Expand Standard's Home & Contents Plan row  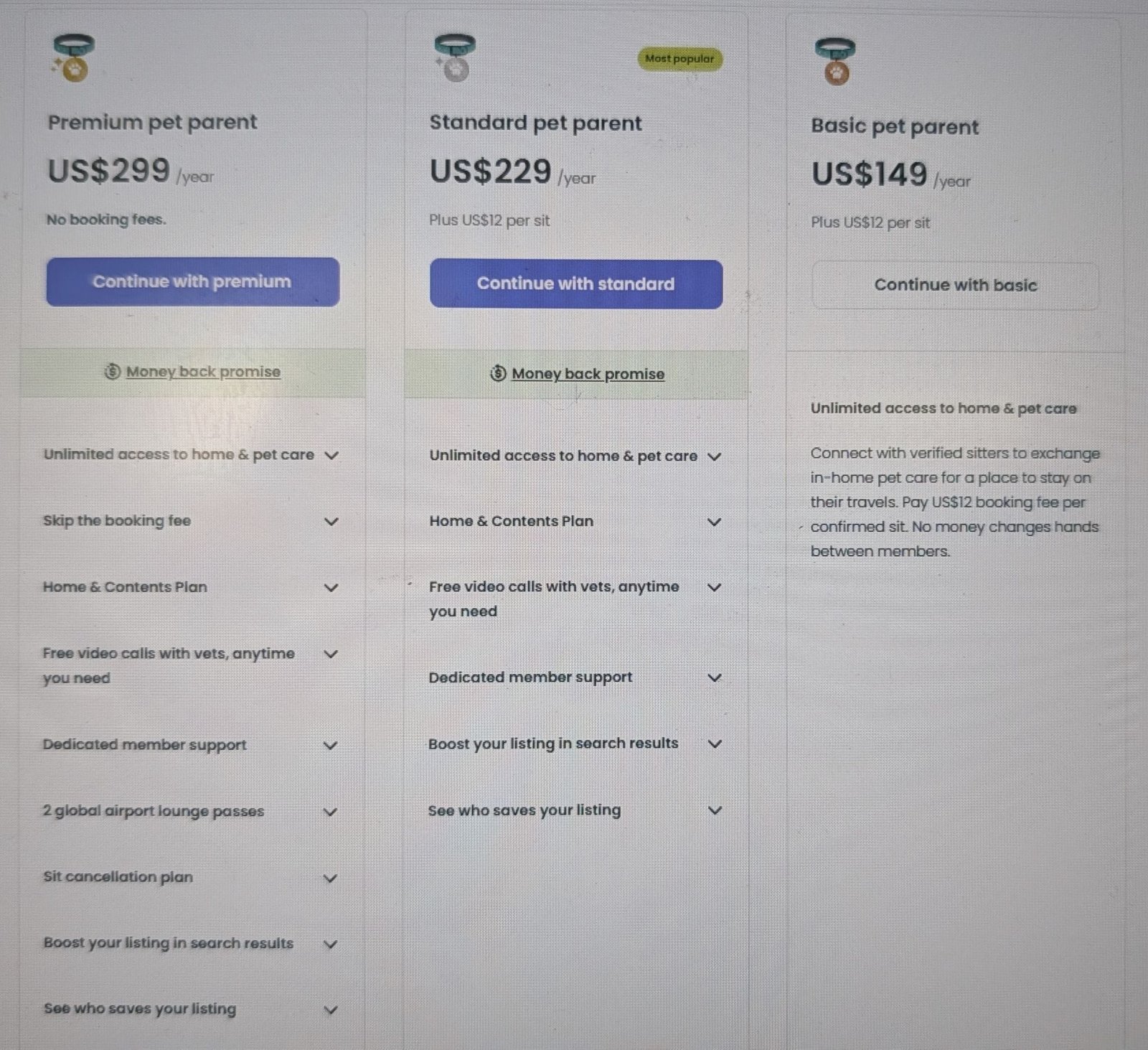[x=714, y=522]
